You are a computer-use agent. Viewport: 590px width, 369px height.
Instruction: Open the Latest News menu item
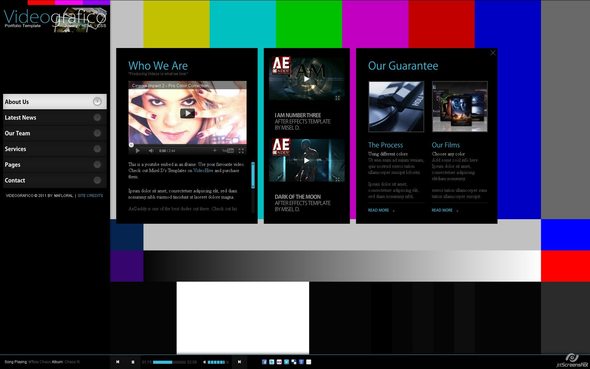[55, 117]
